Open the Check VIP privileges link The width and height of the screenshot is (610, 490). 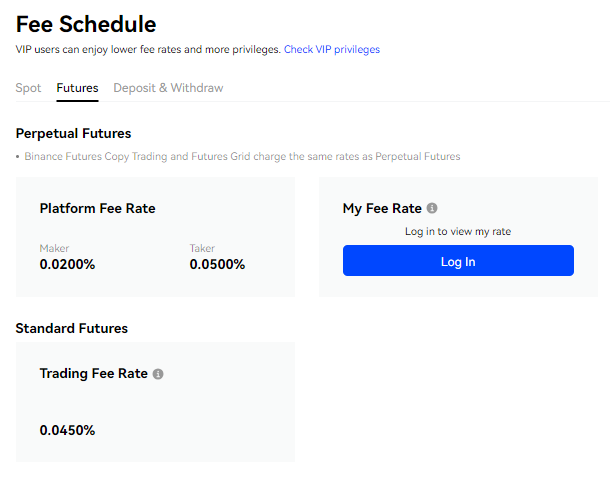point(332,49)
